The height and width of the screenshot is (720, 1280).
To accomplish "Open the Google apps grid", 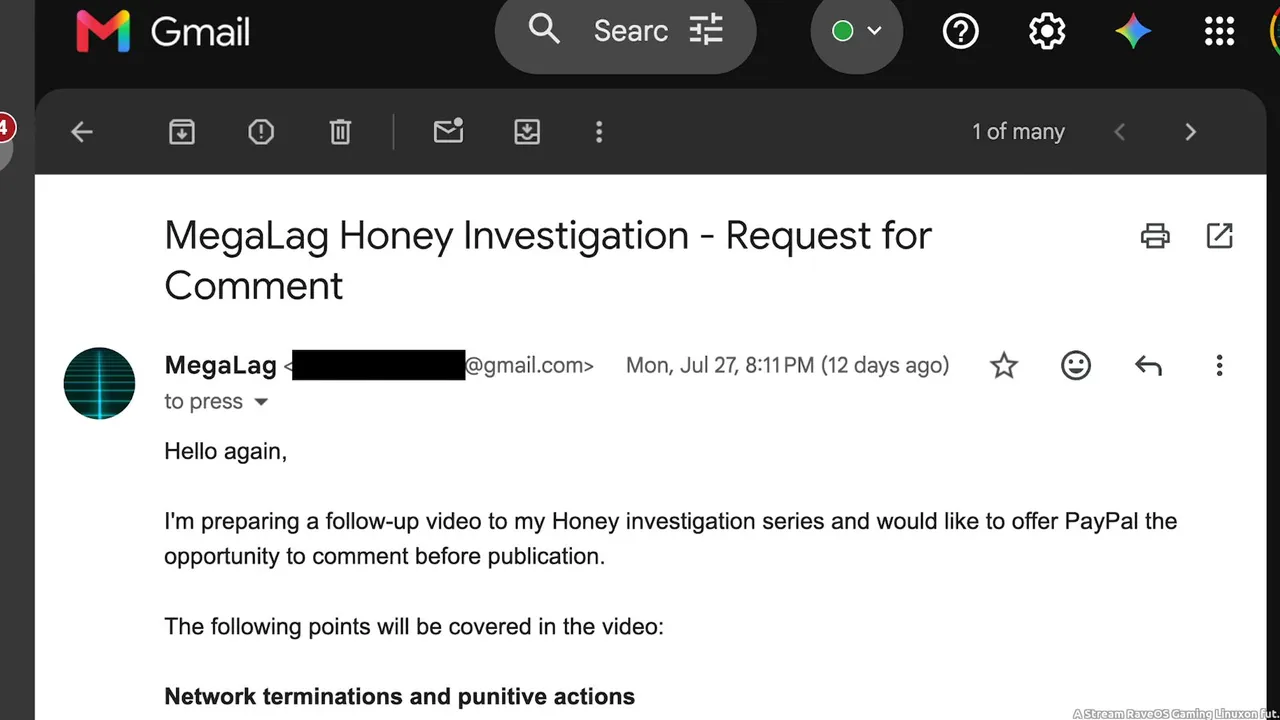I will 1219,32.
